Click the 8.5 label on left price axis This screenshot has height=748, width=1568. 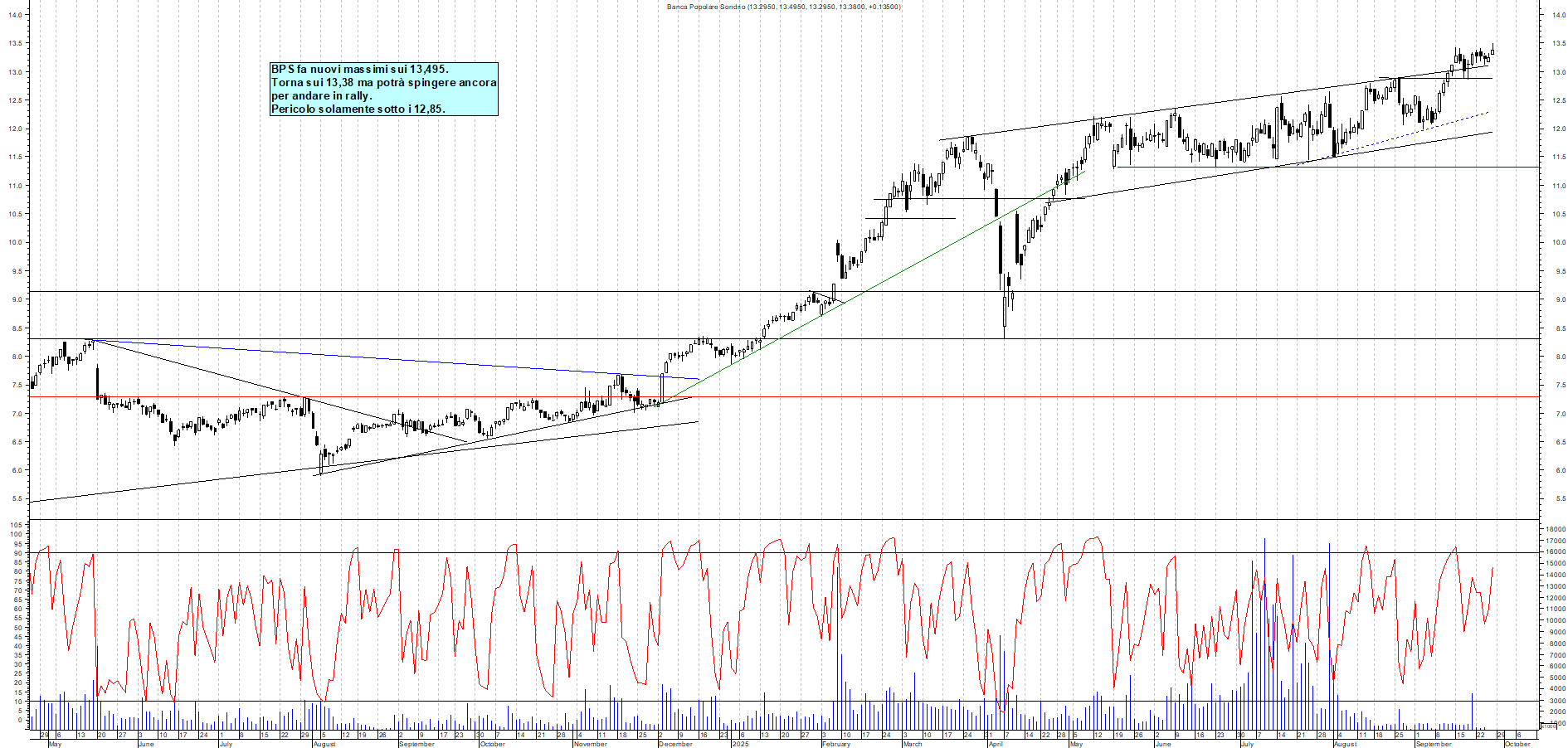[17, 328]
